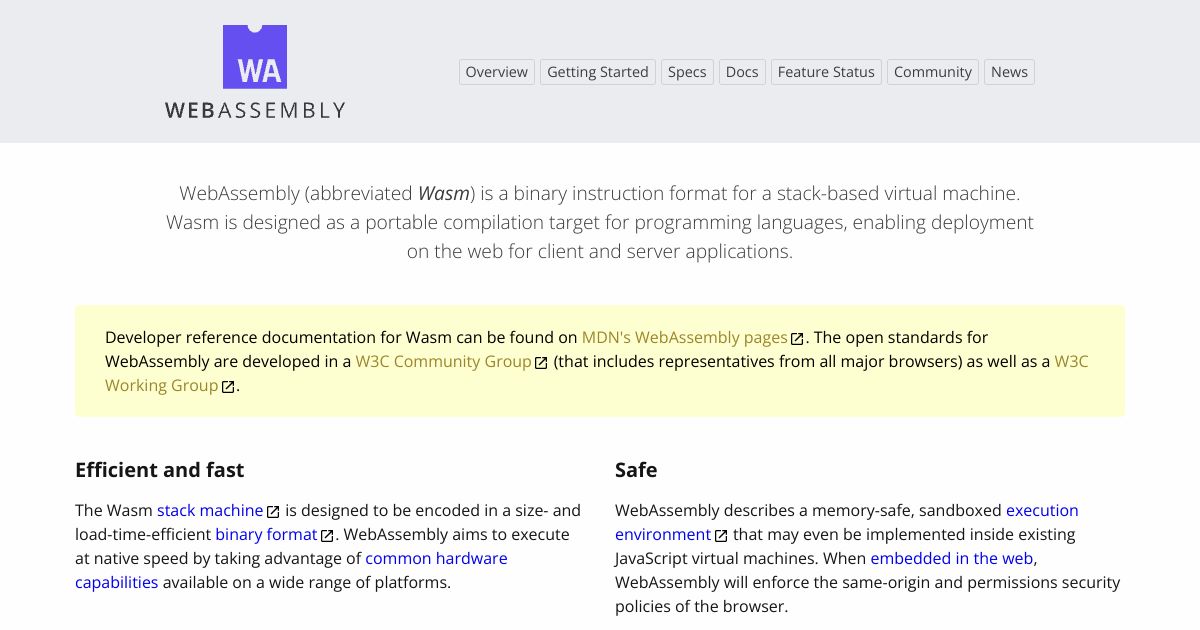The height and width of the screenshot is (630, 1200).
Task: Click the WA logo icon
Action: (254, 57)
